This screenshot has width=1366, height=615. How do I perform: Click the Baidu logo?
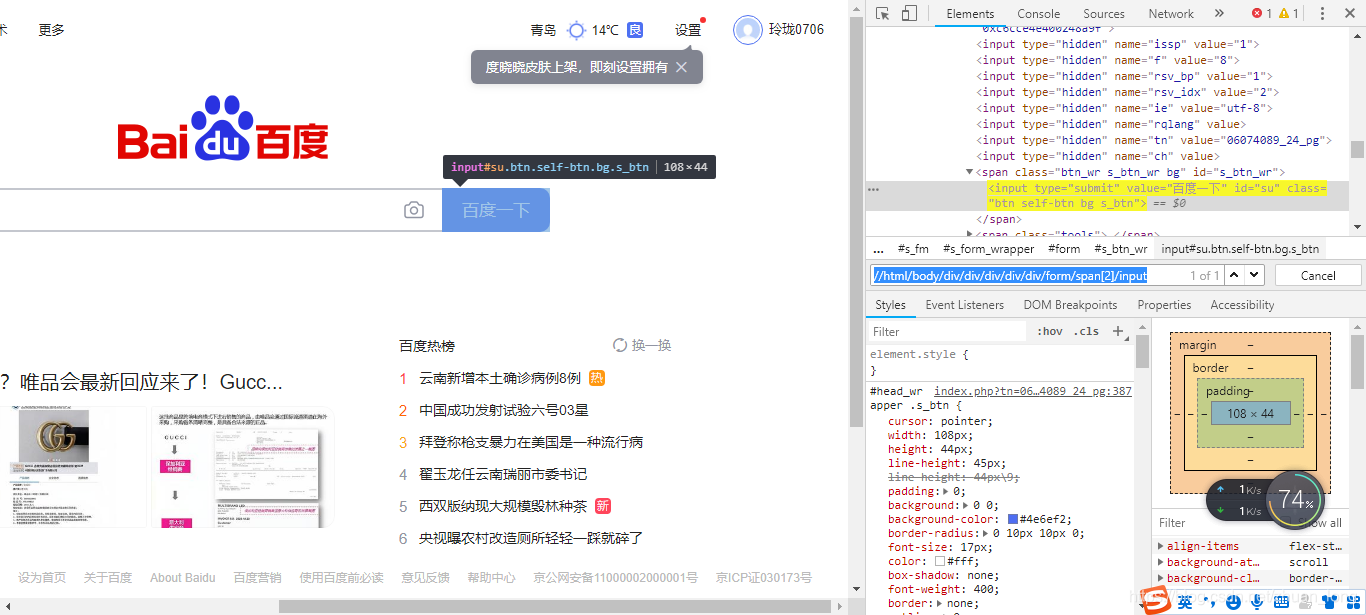click(223, 128)
